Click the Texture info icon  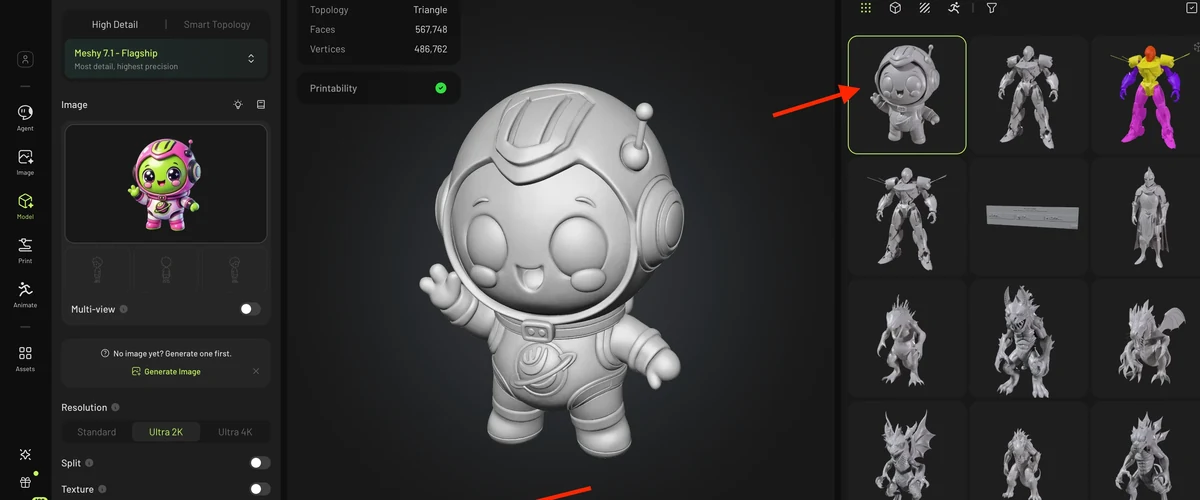pos(104,489)
